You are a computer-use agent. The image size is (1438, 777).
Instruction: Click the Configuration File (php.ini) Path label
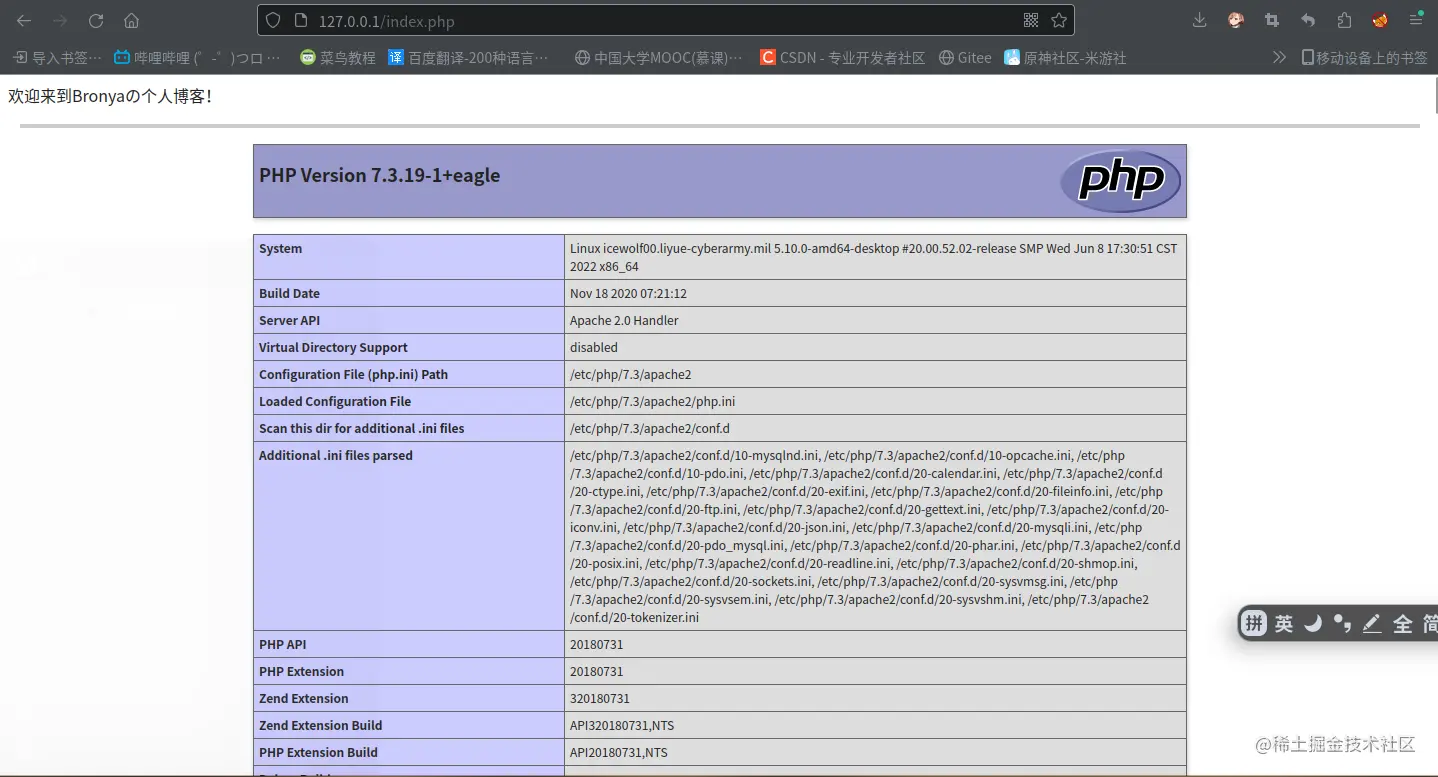(353, 375)
